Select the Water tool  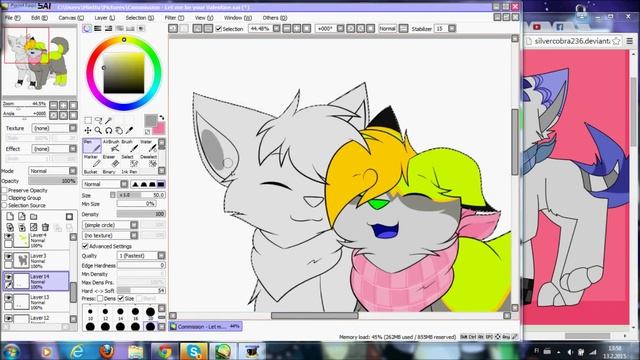pos(148,146)
